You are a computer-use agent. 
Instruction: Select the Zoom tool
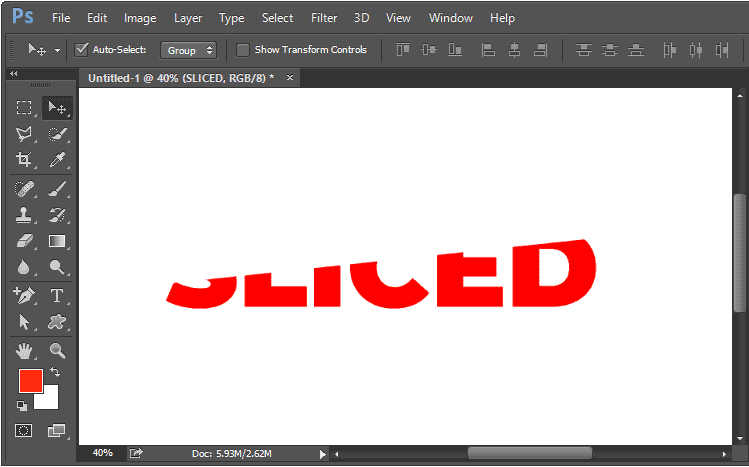(57, 351)
